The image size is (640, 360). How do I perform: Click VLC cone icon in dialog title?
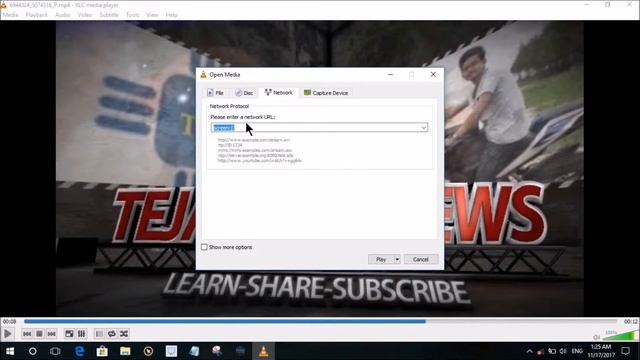[203, 75]
